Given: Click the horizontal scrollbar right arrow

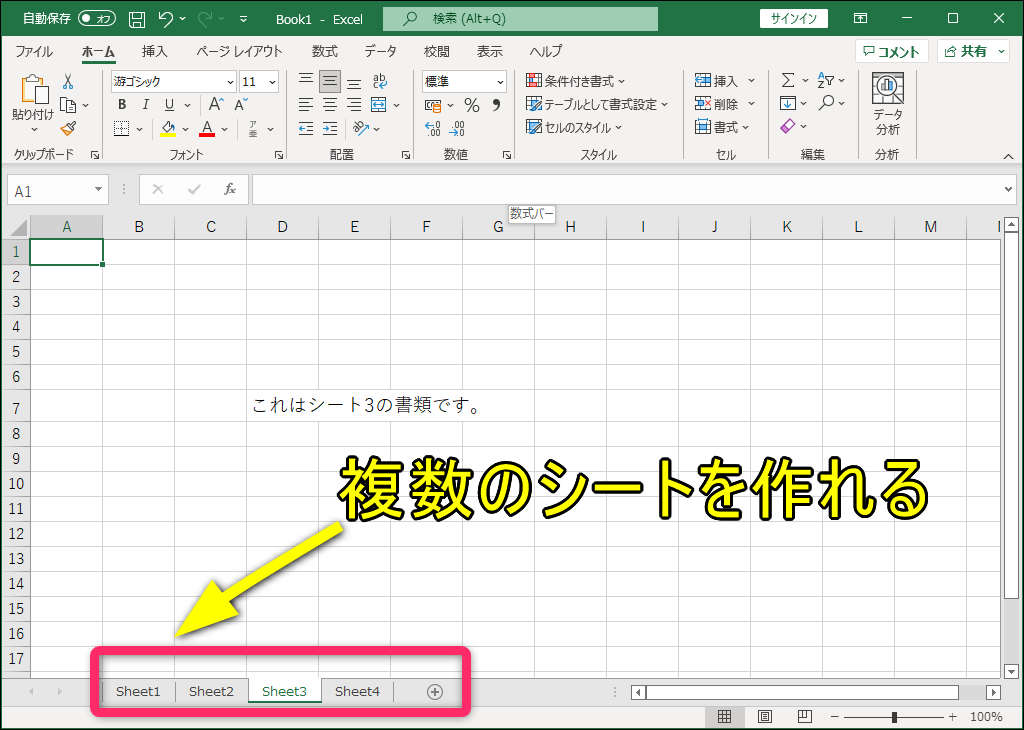Looking at the screenshot, I should tap(993, 692).
